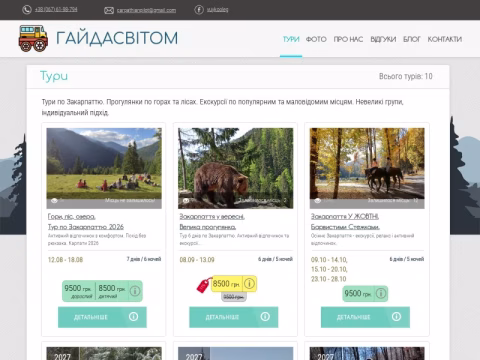This screenshot has height=360, width=480.
Task: Open 'Закарпаття У ЖОВТНІ' tour title
Action: pyautogui.click(x=345, y=217)
